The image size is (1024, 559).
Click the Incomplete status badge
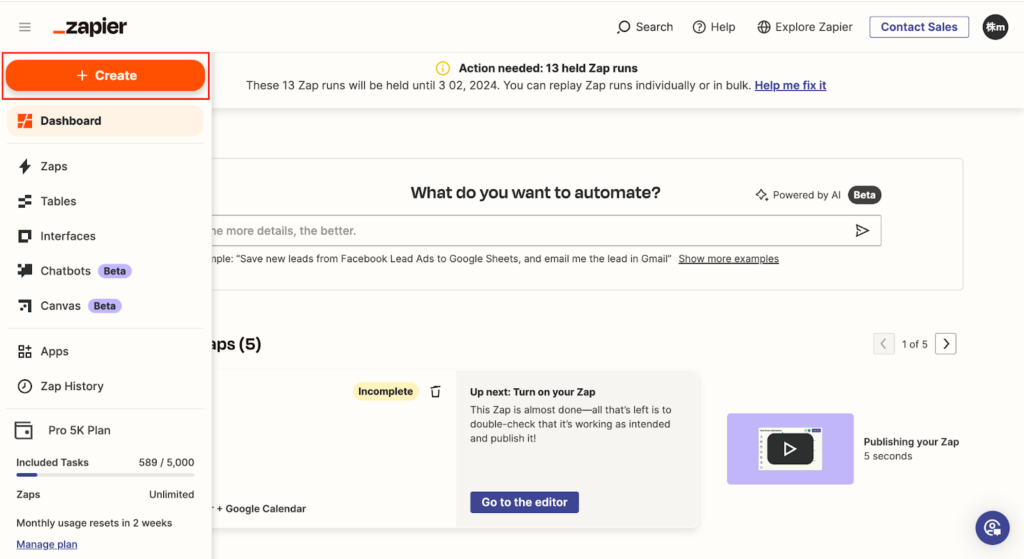click(x=385, y=391)
